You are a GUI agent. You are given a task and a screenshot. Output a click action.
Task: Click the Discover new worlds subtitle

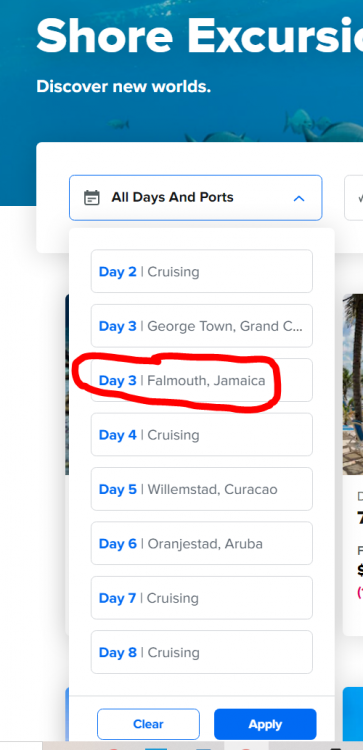coord(123,87)
